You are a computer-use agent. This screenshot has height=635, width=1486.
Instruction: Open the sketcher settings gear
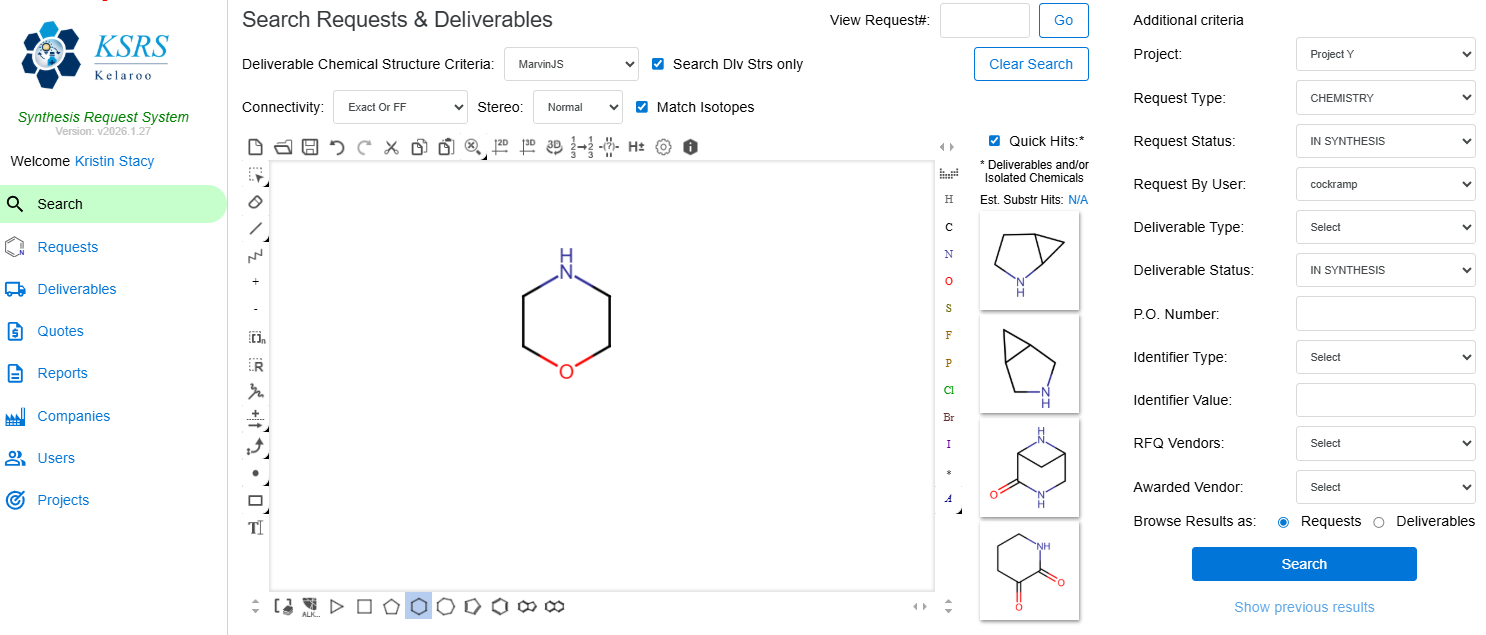pyautogui.click(x=663, y=147)
